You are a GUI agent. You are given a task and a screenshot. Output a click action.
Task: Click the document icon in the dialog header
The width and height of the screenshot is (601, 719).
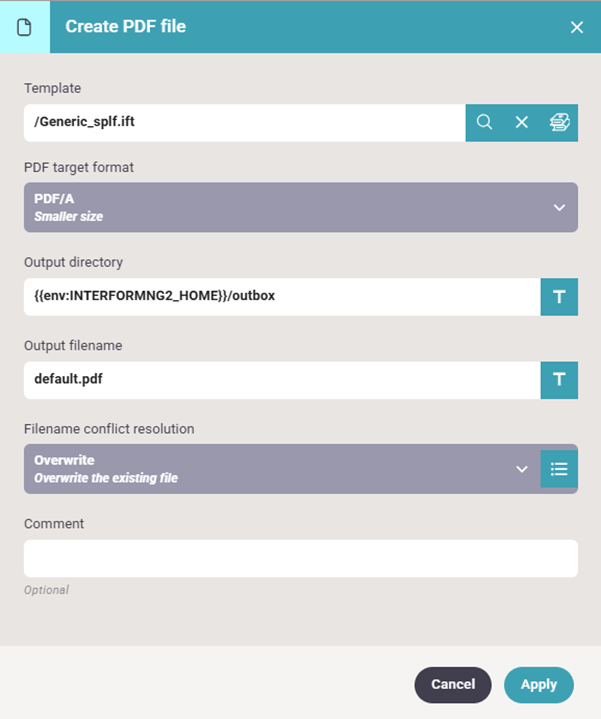pyautogui.click(x=24, y=27)
